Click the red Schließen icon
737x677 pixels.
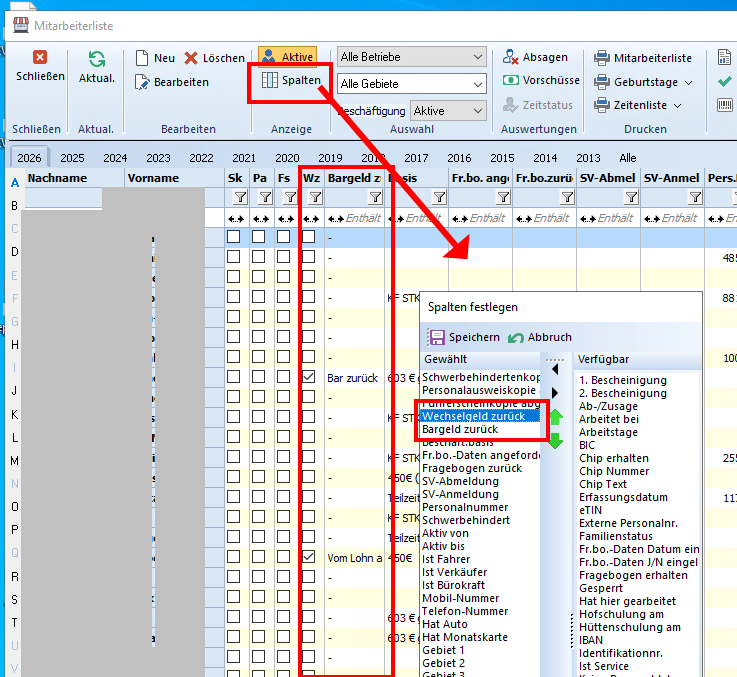[x=40, y=58]
